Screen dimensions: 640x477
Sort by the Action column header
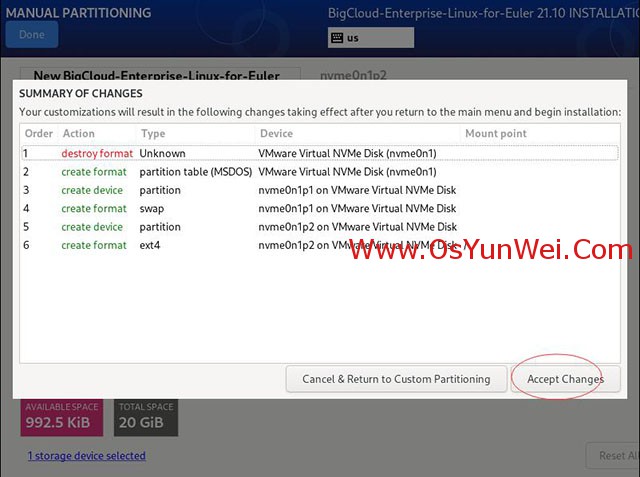pos(97,133)
